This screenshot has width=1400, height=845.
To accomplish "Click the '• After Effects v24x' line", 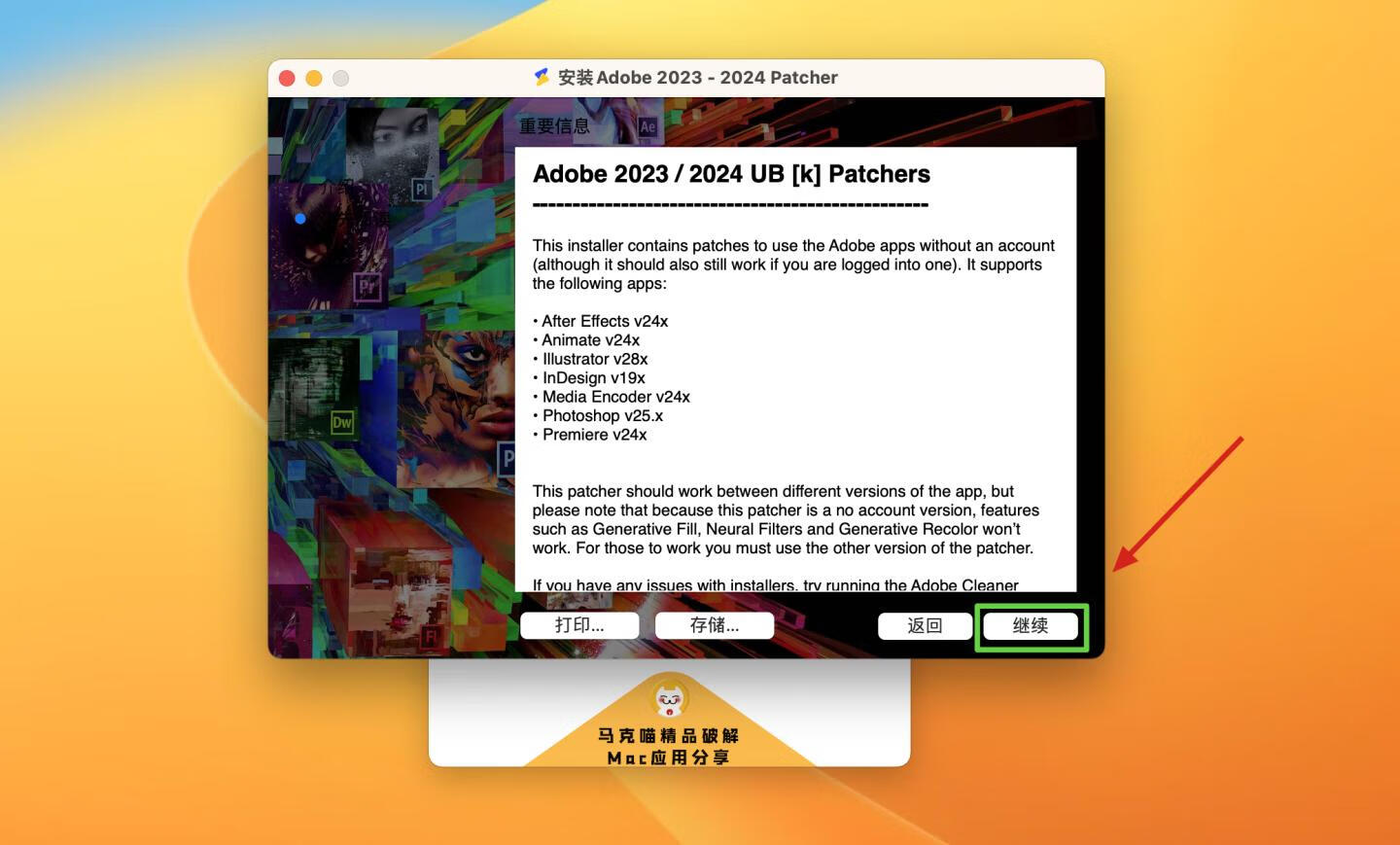I will tap(600, 321).
